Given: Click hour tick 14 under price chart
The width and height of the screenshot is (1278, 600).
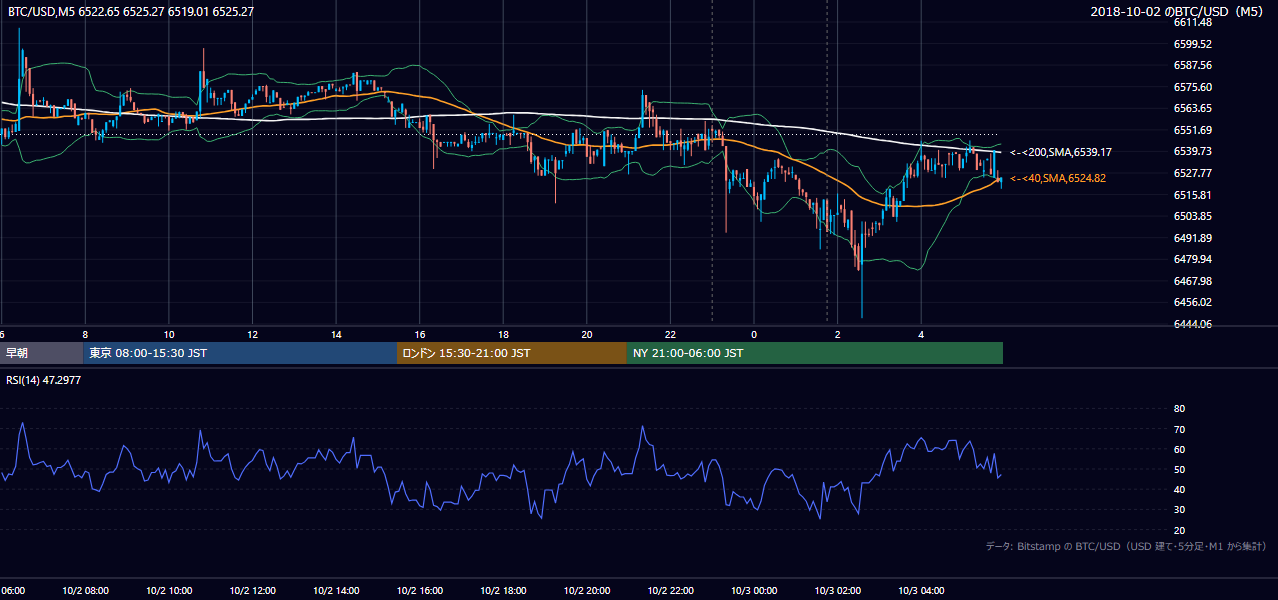Looking at the screenshot, I should click(x=336, y=334).
